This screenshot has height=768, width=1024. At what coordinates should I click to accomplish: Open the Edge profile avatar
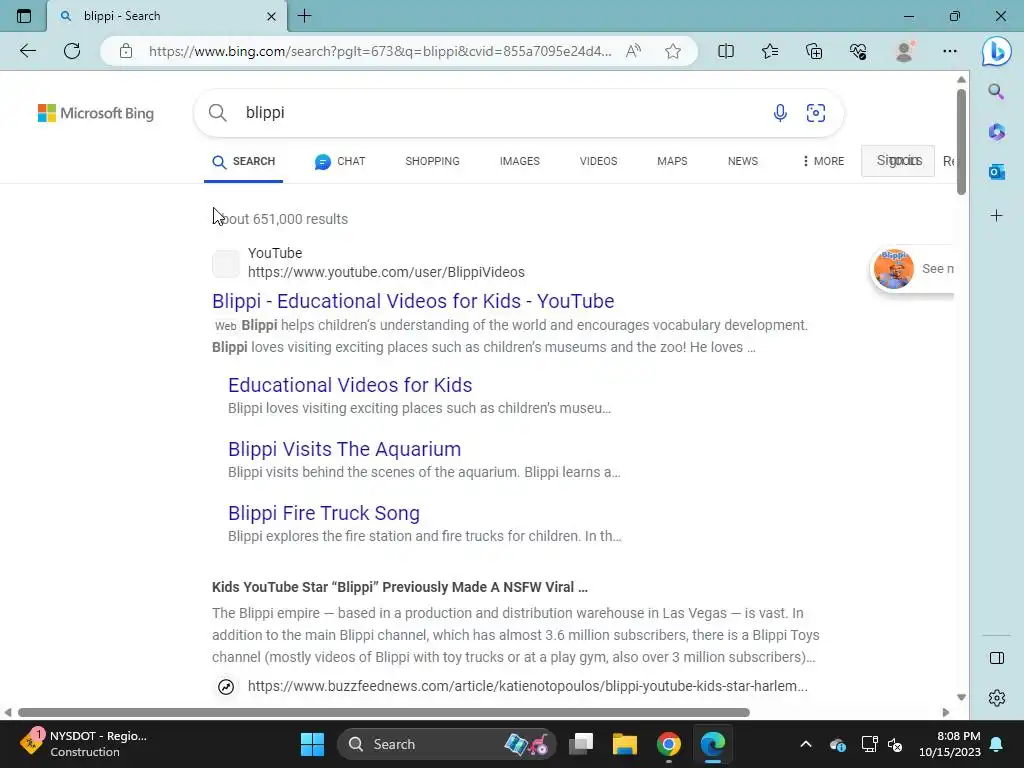click(904, 51)
